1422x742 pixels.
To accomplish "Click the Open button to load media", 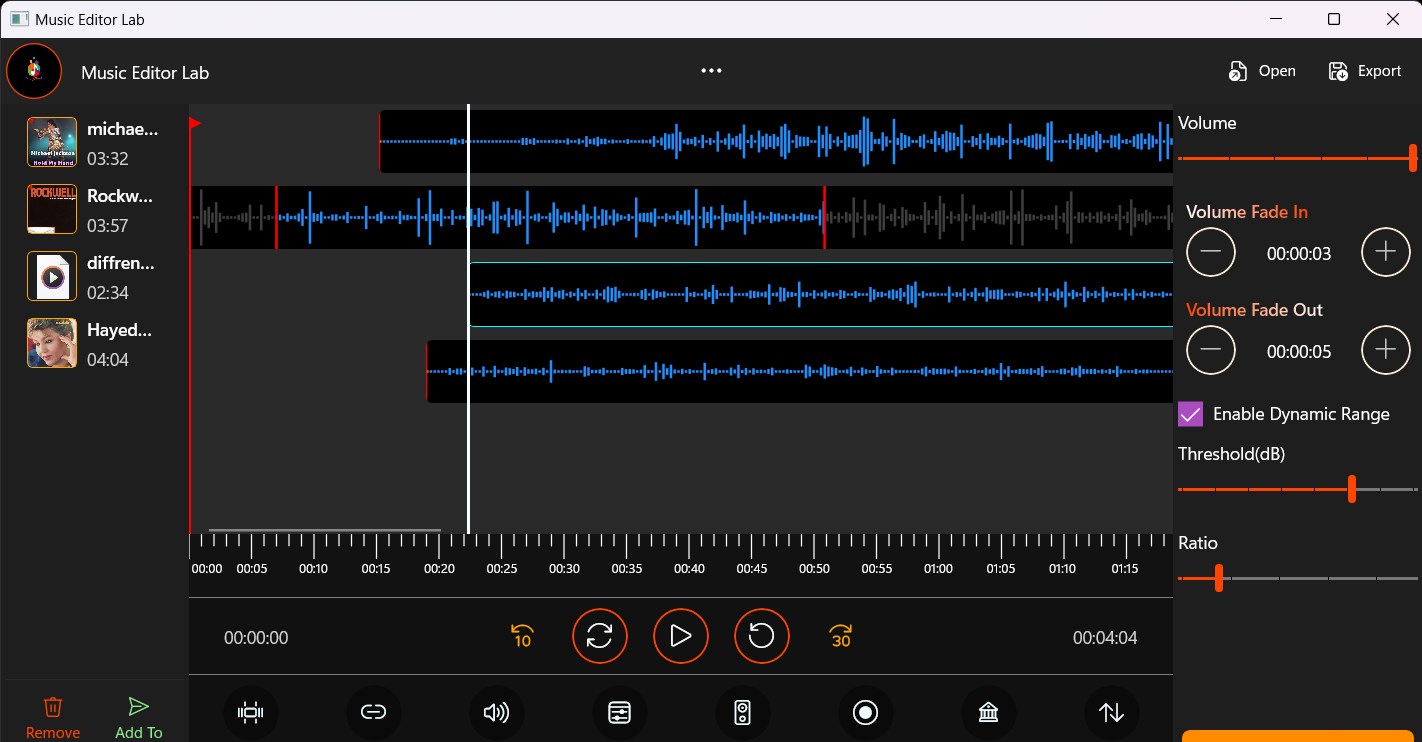I will [x=1262, y=70].
